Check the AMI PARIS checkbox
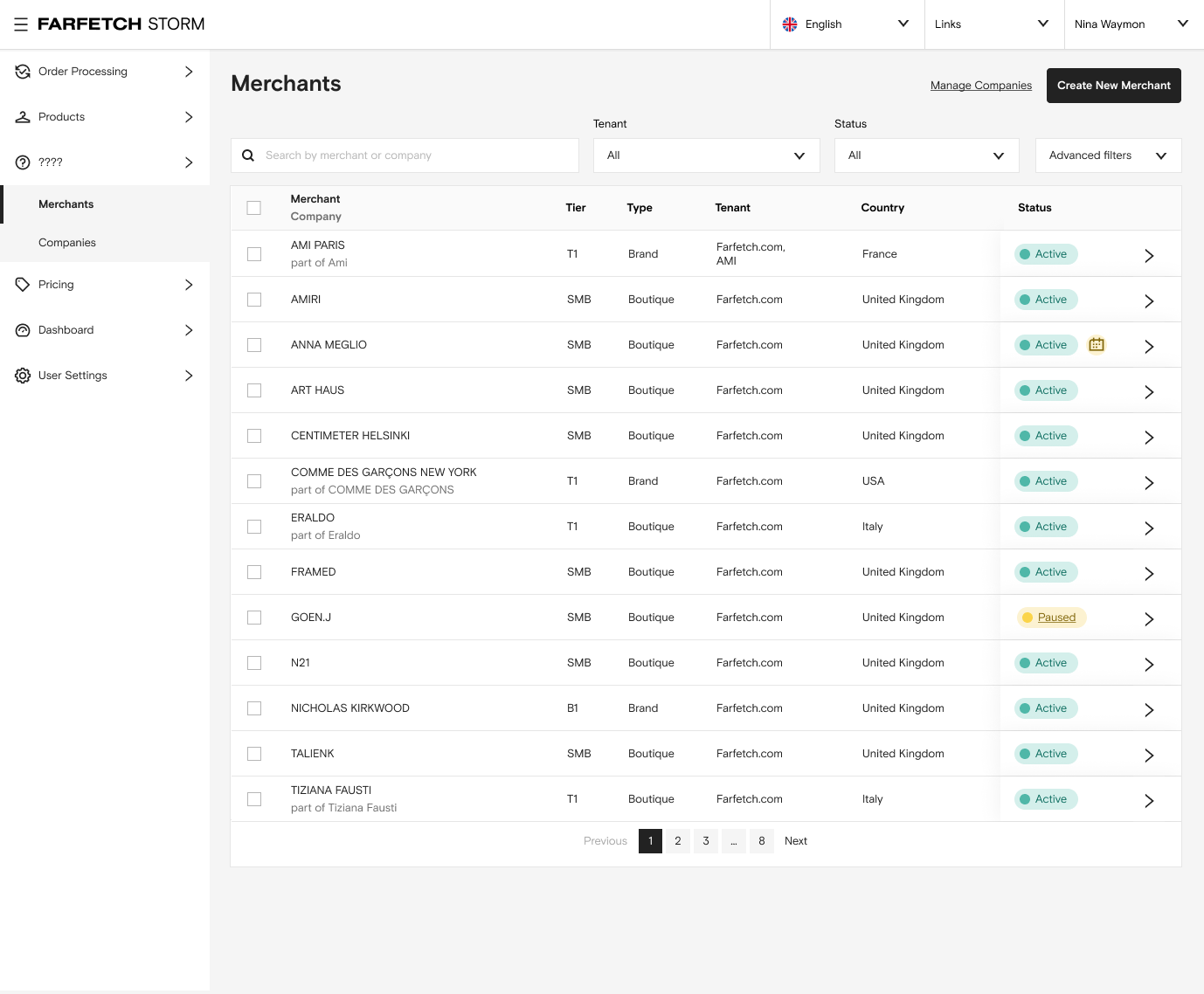This screenshot has height=994, width=1204. [254, 254]
